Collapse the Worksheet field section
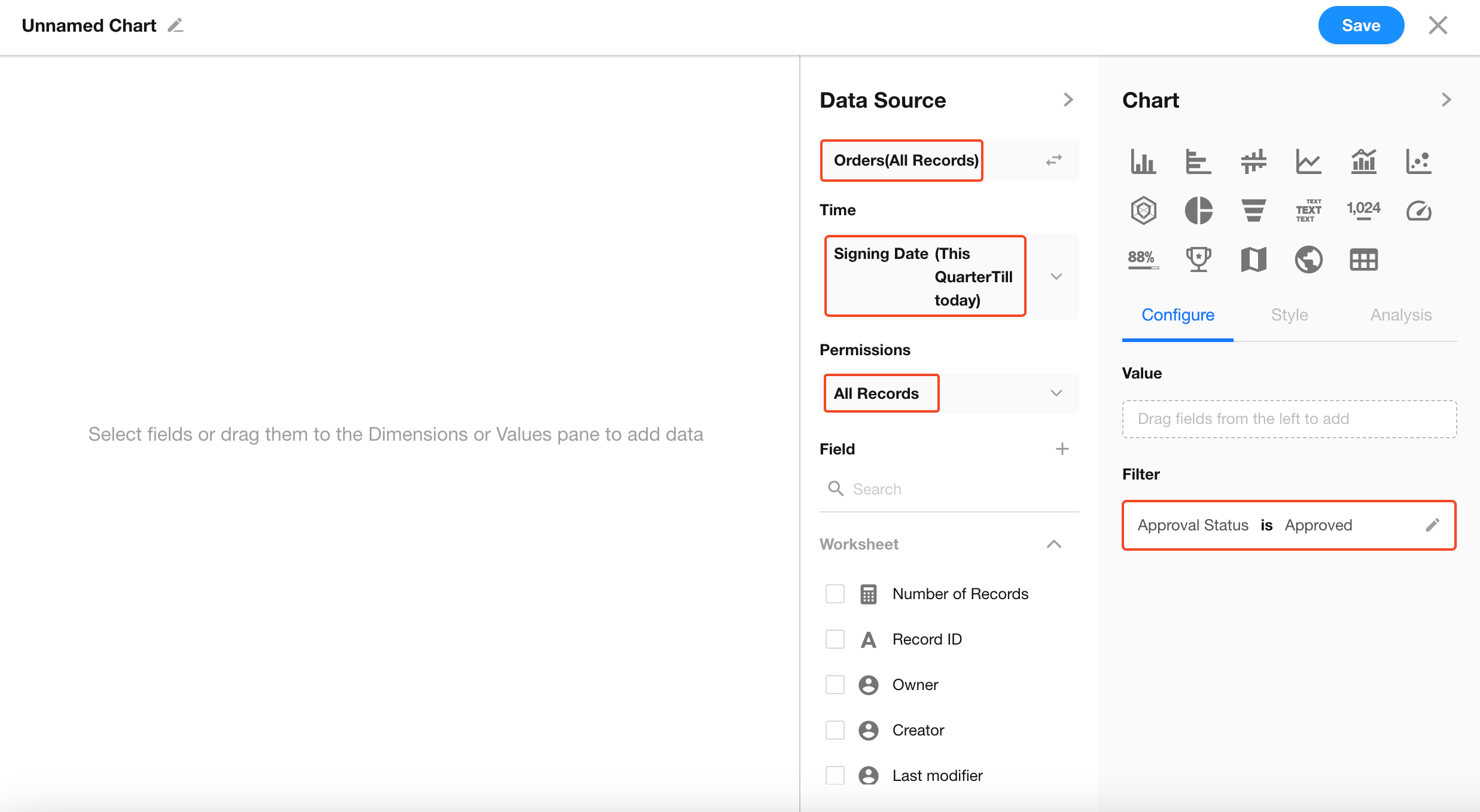Screen dimensions: 1480x812 (x=1053, y=544)
